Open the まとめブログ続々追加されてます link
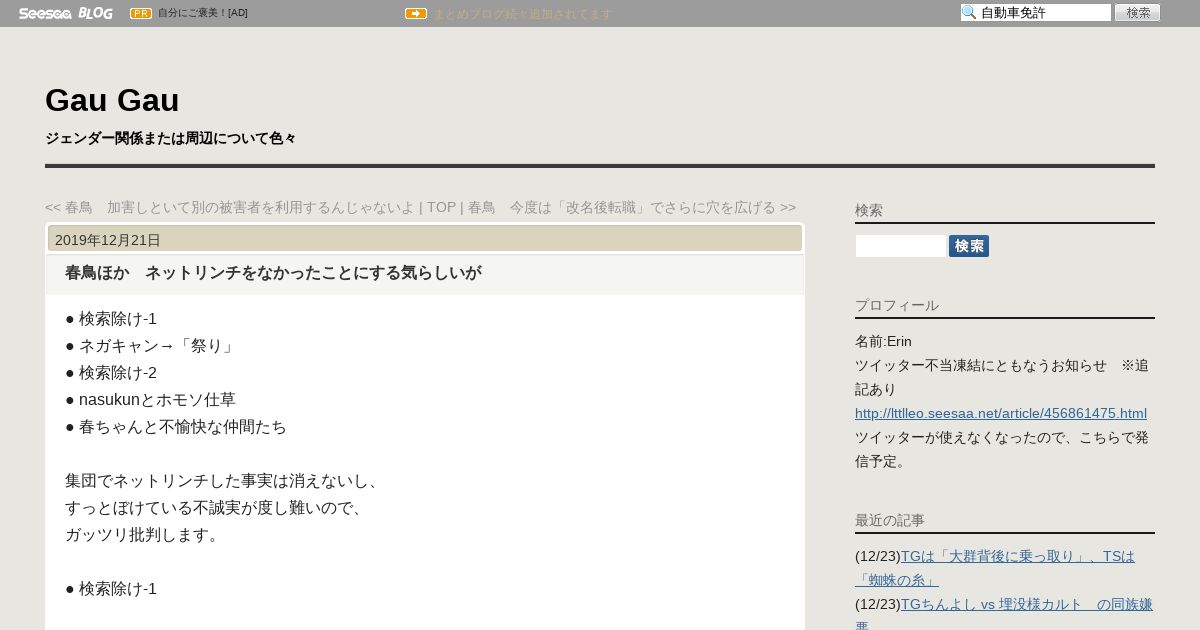Screen dimensions: 1200x630 522,14
